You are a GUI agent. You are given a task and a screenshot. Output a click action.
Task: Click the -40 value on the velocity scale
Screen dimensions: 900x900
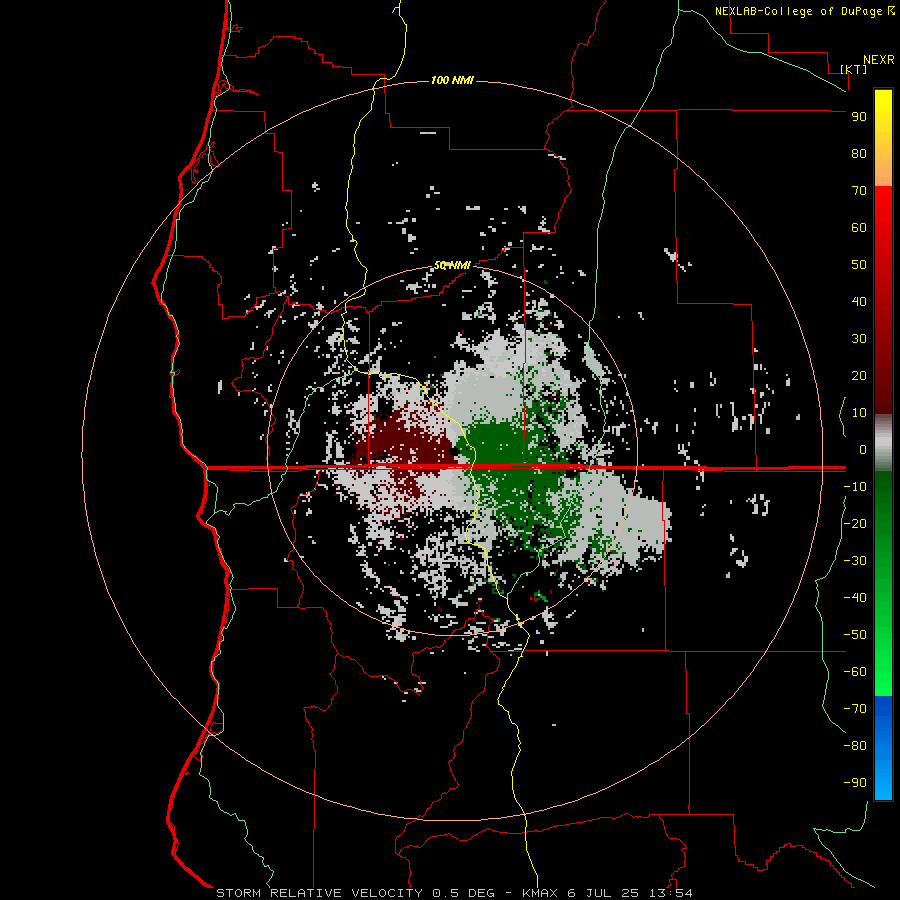click(x=855, y=598)
